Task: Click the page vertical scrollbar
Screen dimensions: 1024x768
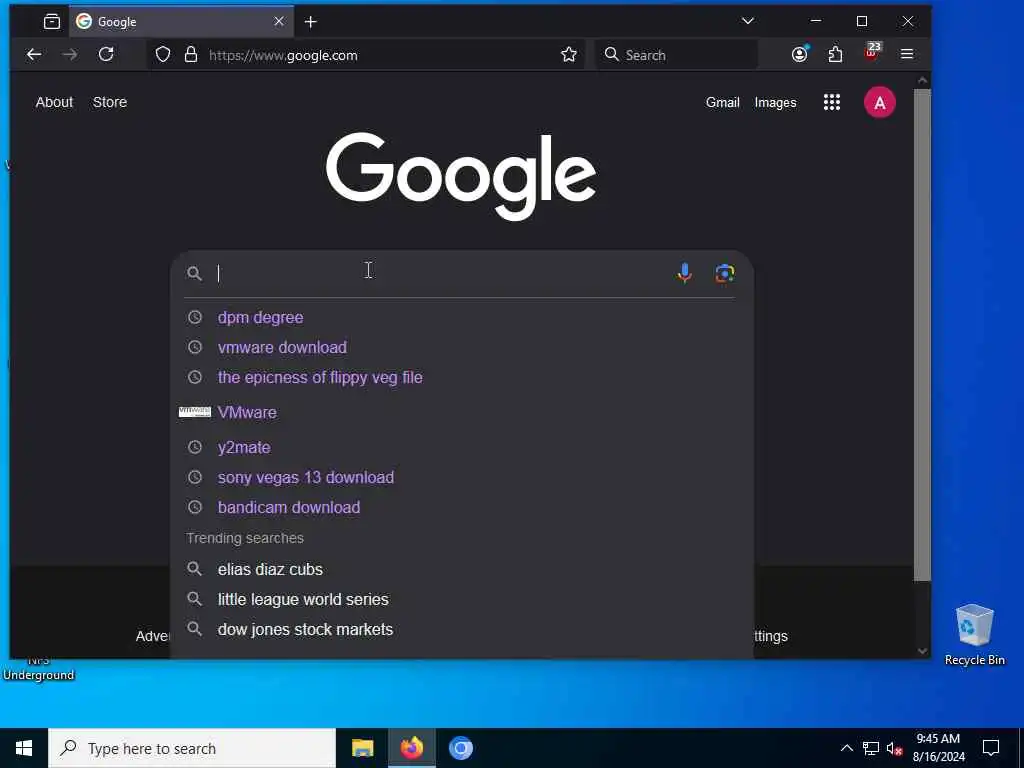Action: pyautogui.click(x=922, y=334)
